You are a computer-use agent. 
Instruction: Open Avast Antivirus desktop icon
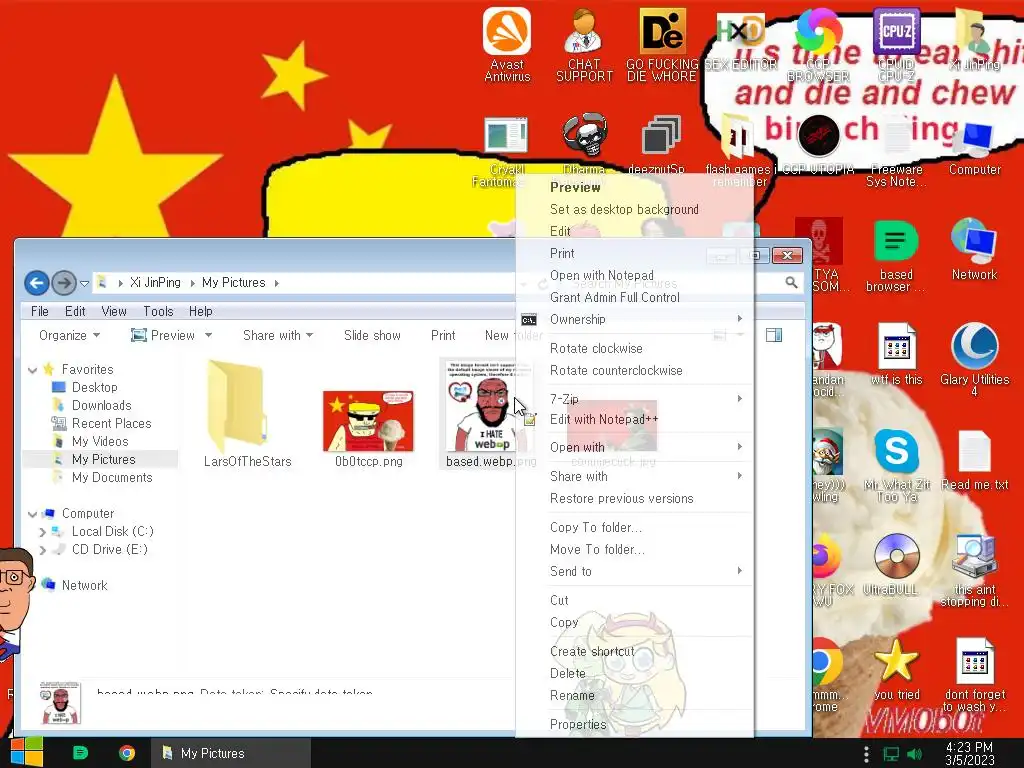point(507,44)
